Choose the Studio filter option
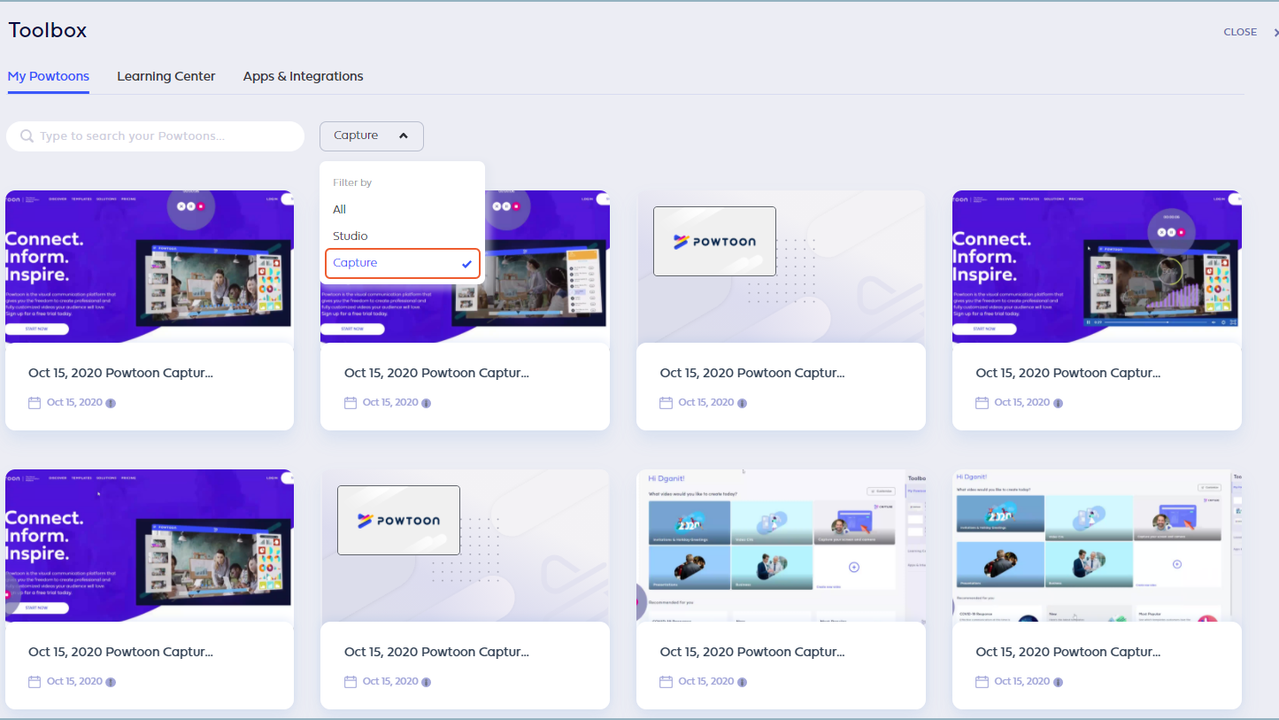1279x720 pixels. pyautogui.click(x=350, y=236)
